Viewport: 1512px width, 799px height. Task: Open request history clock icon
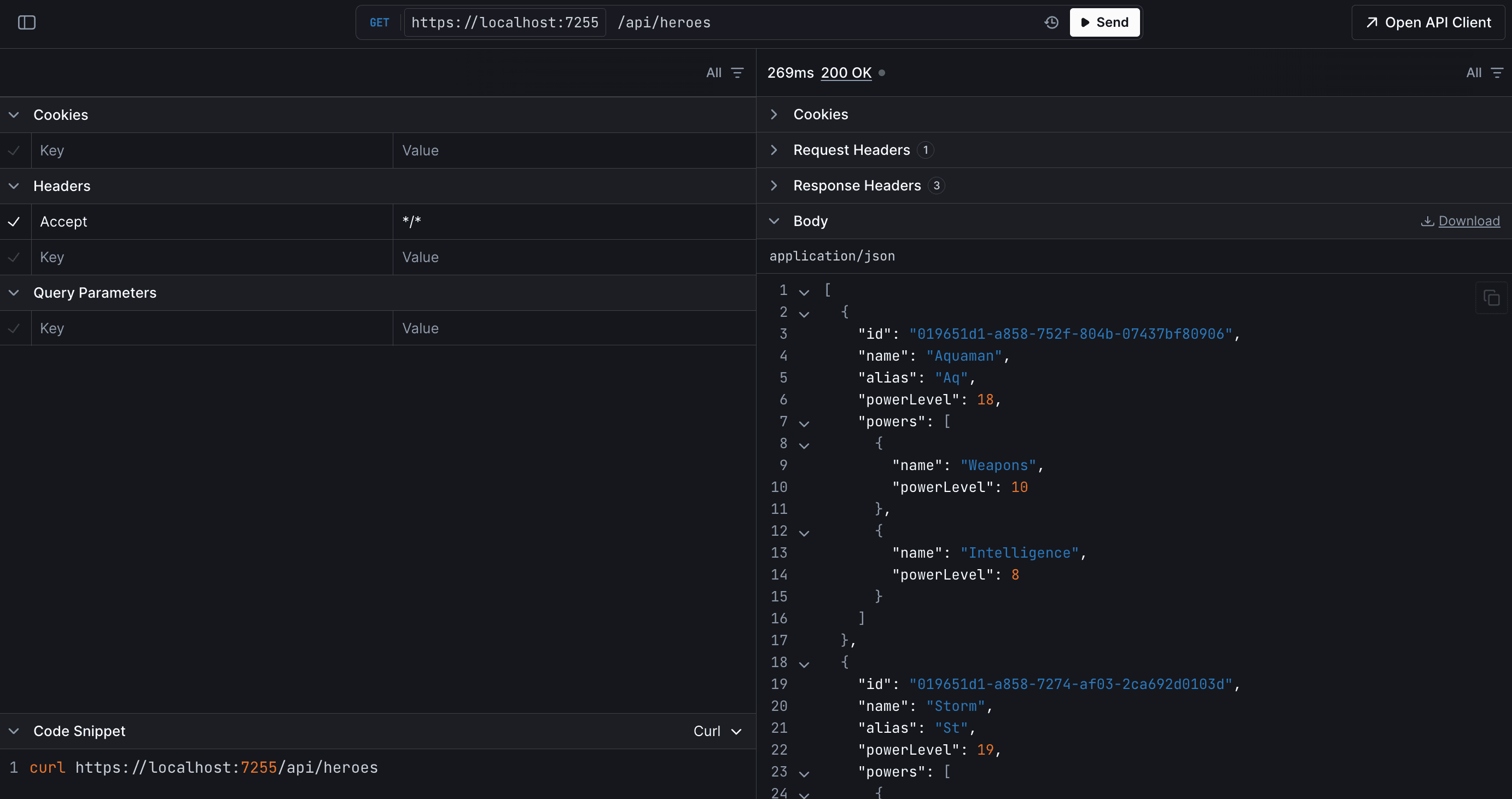1051,22
